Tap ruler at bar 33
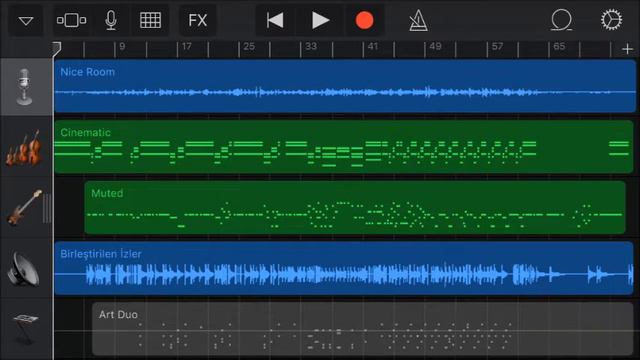Screen dimensions: 640x360 (311, 47)
